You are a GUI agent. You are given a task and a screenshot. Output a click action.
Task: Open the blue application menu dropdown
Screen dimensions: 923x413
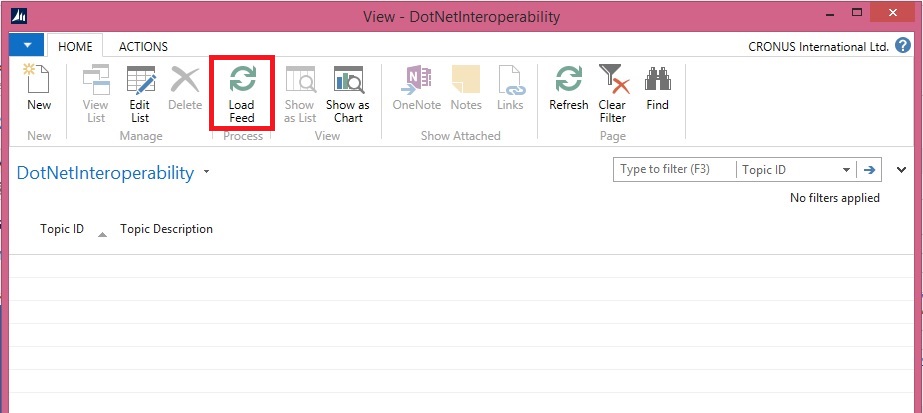[27, 45]
